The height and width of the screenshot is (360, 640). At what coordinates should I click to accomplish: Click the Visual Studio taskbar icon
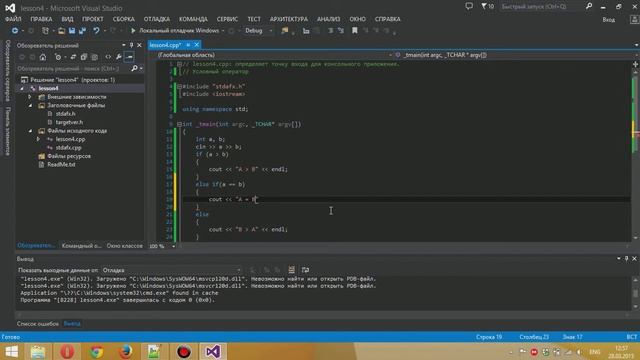coord(213,351)
